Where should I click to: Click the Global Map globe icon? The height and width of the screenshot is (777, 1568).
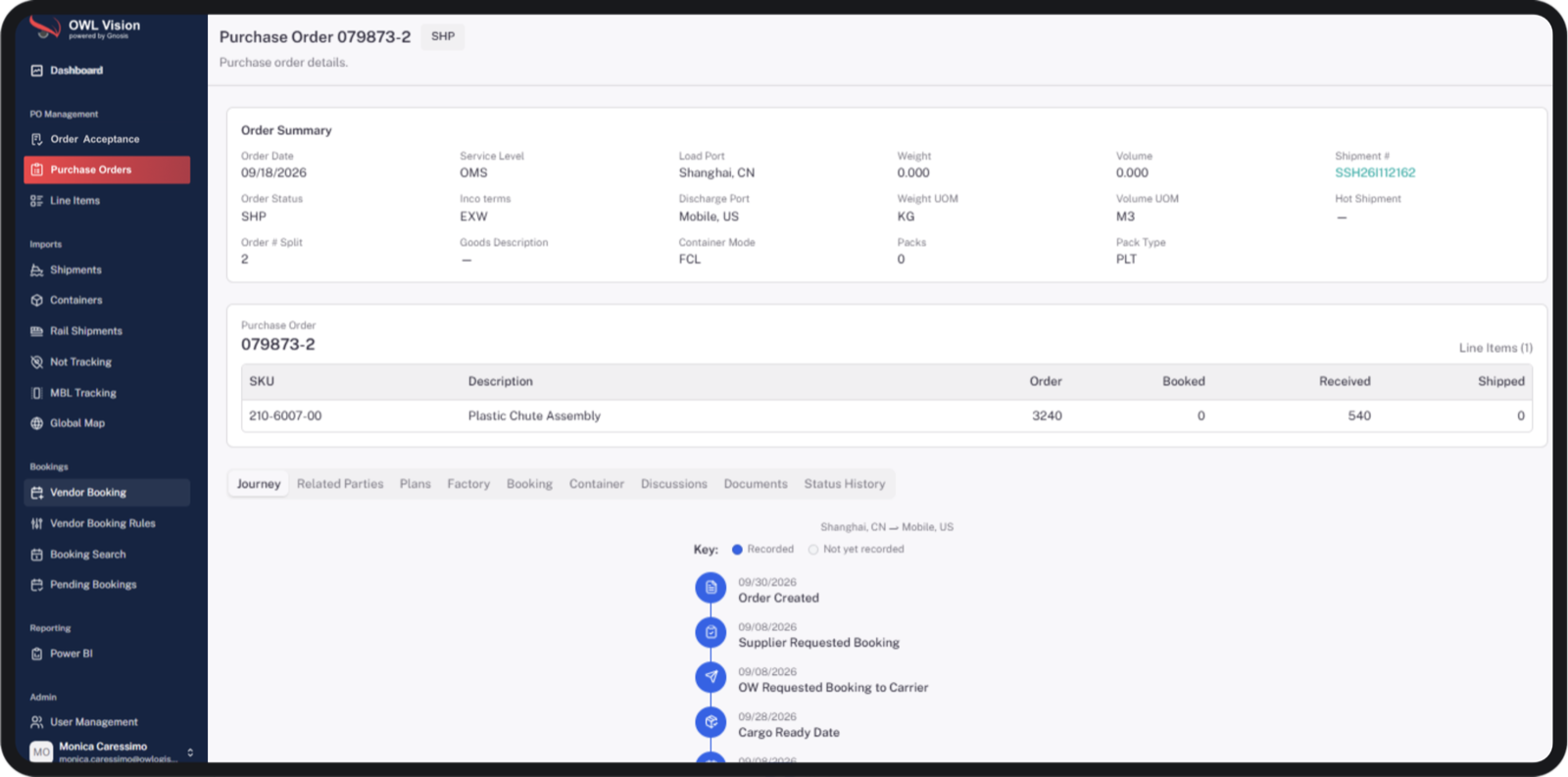[x=37, y=423]
